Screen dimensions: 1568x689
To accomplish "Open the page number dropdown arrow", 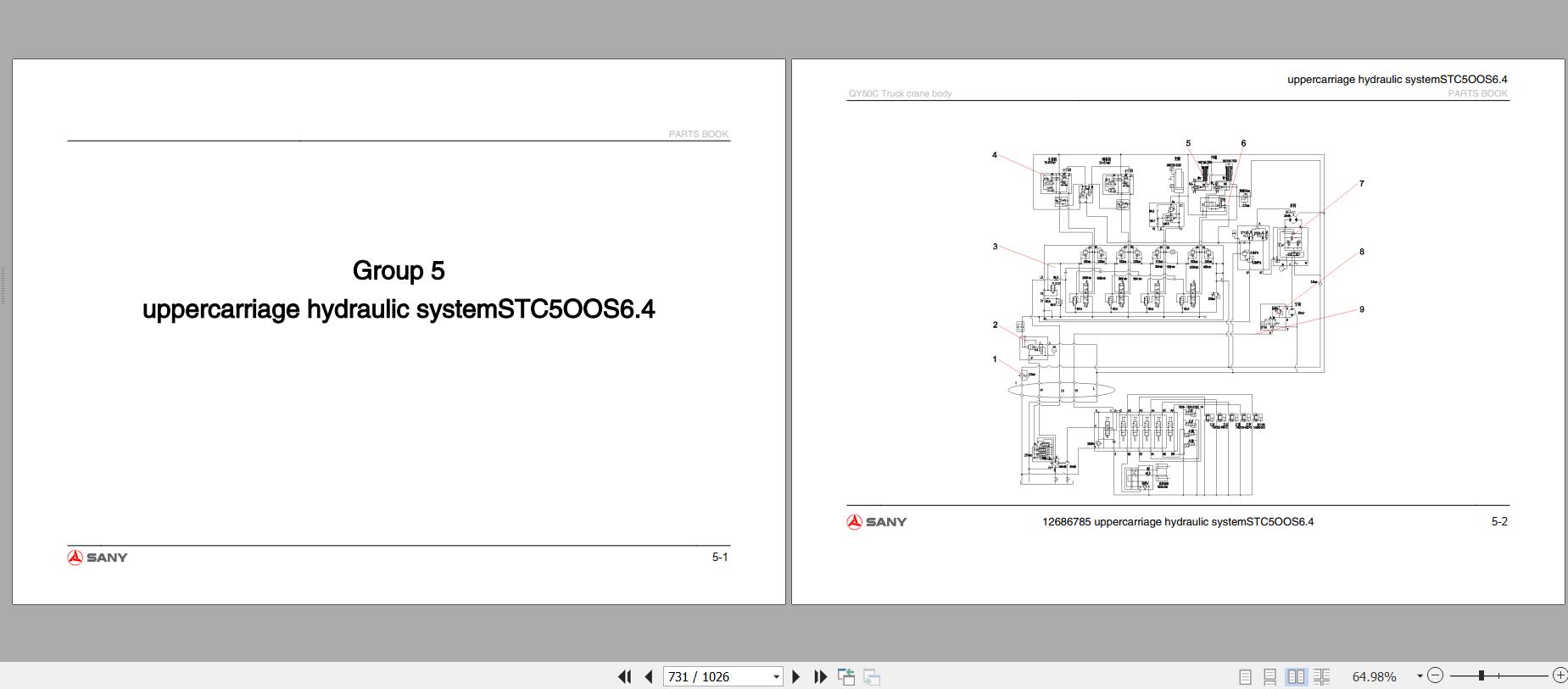I will [x=776, y=676].
